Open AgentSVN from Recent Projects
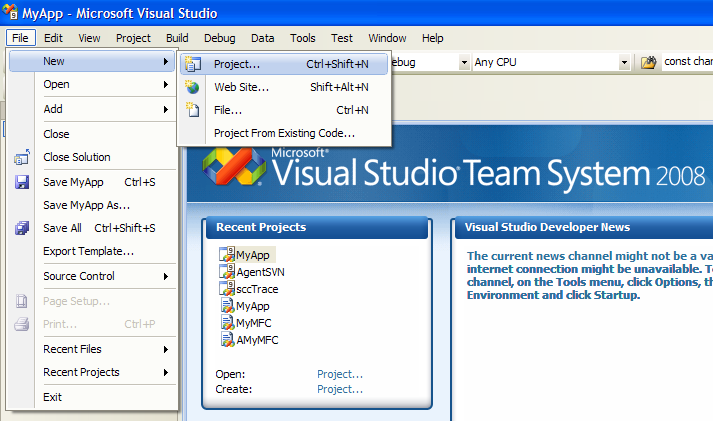 point(261,272)
